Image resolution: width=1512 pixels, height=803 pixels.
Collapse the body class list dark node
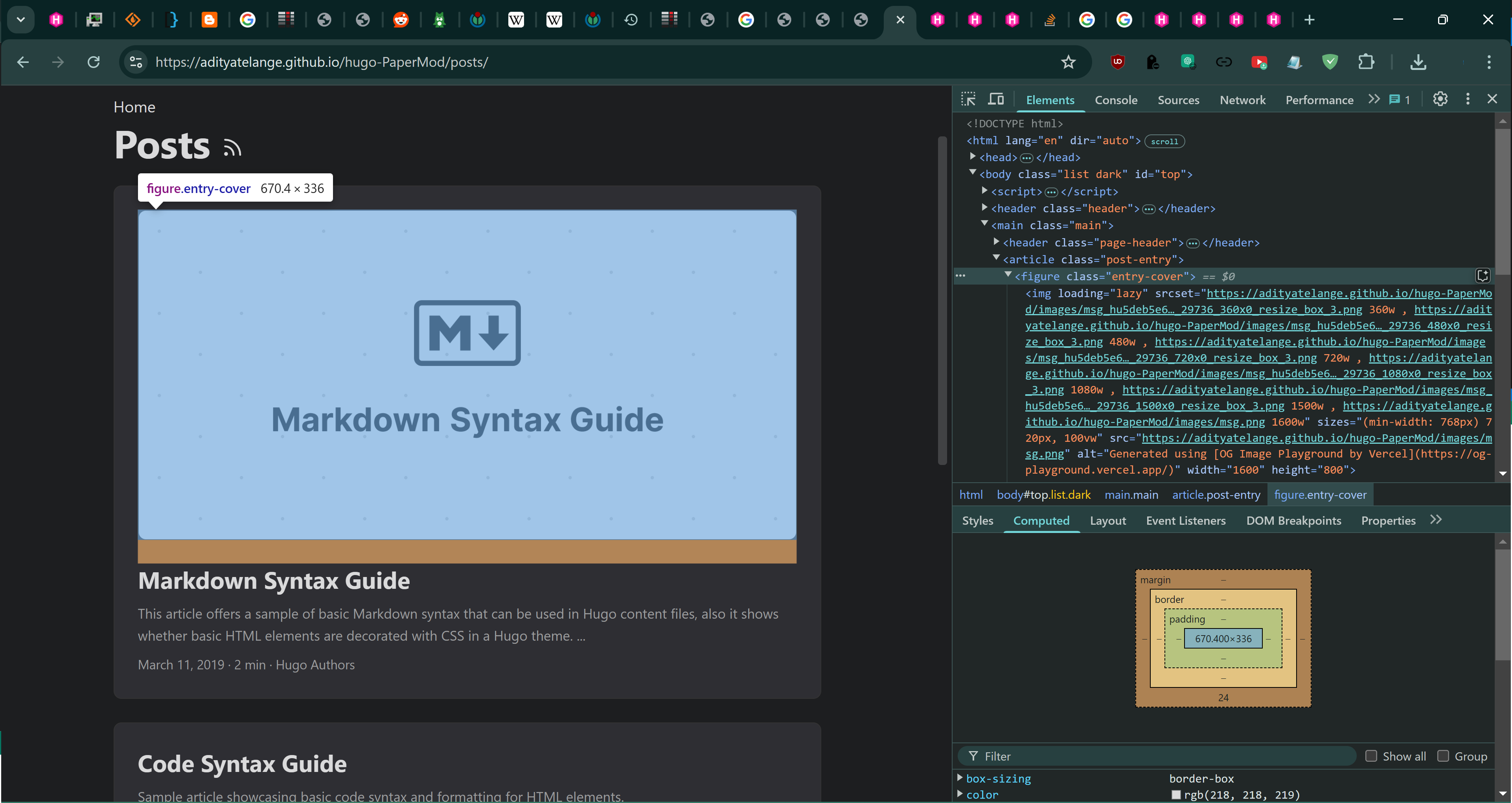coord(973,173)
